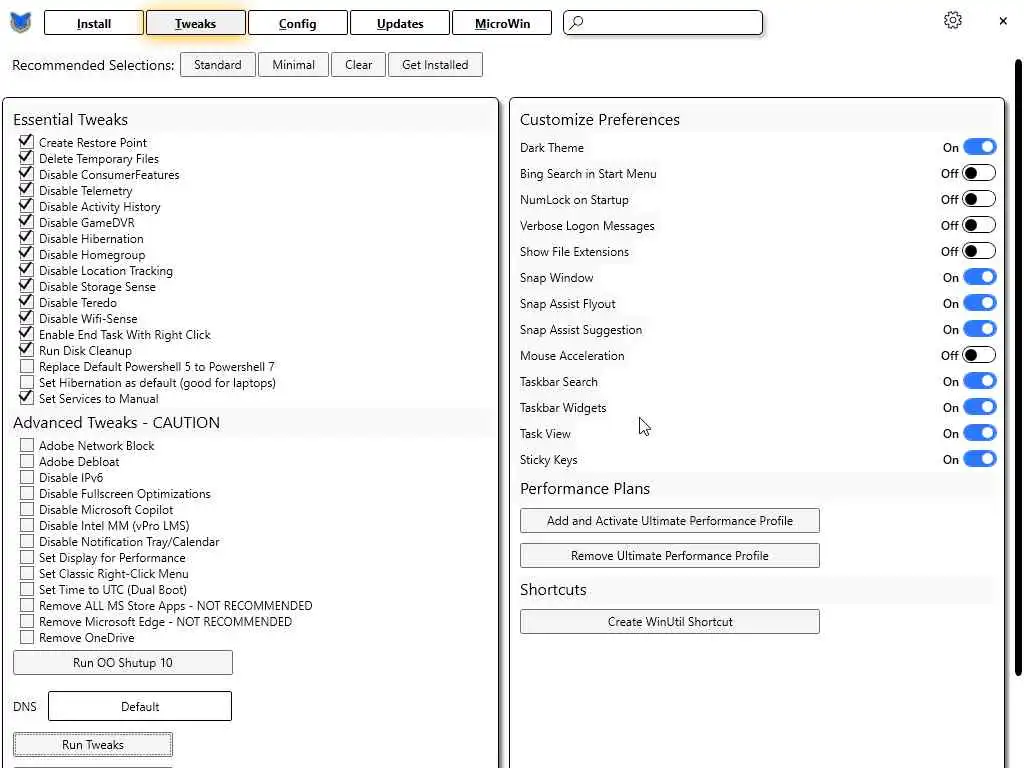Uncheck Disable Teredo
This screenshot has height=768, width=1024.
tap(27, 302)
